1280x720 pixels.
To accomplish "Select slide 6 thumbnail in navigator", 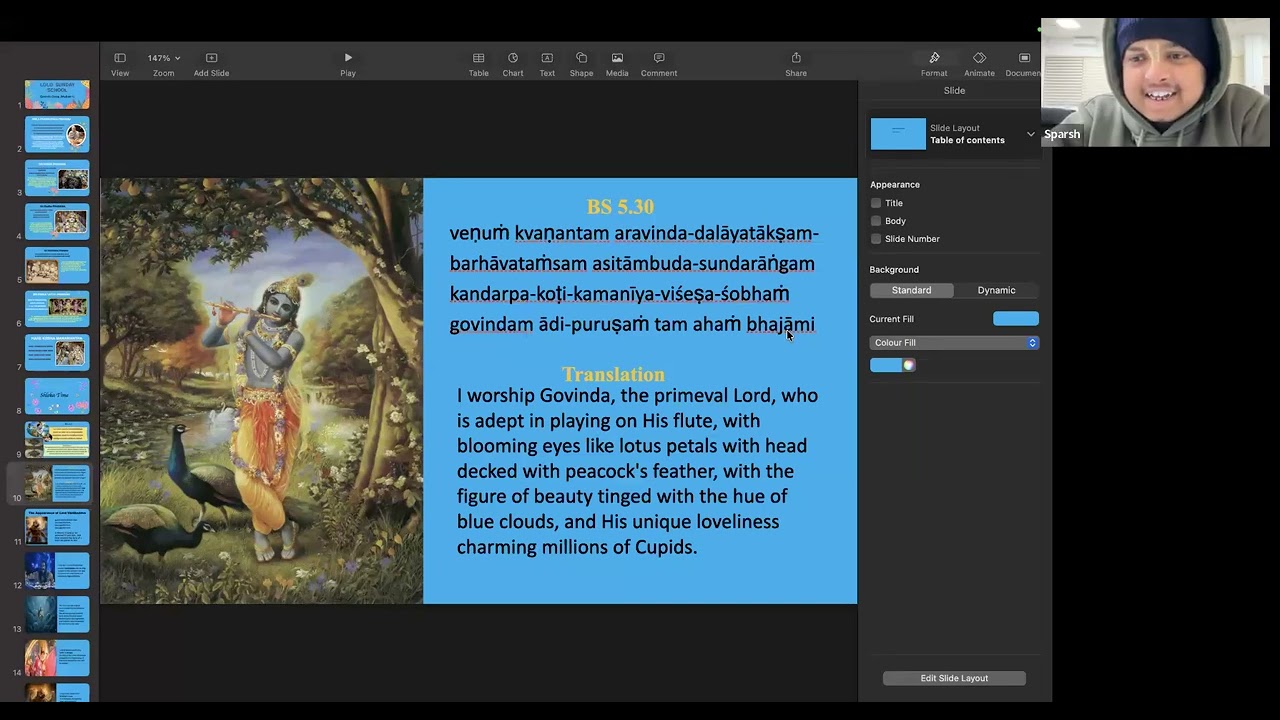I will click(x=57, y=309).
